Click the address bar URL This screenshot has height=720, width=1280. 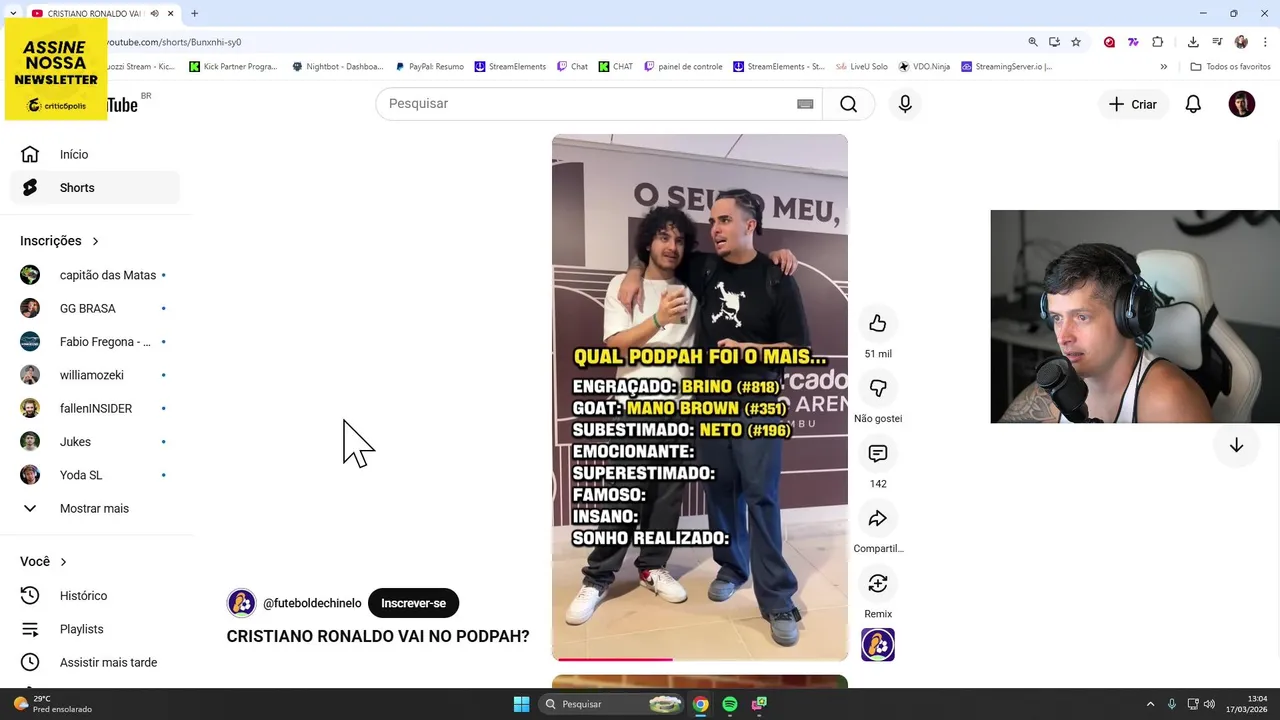point(174,42)
